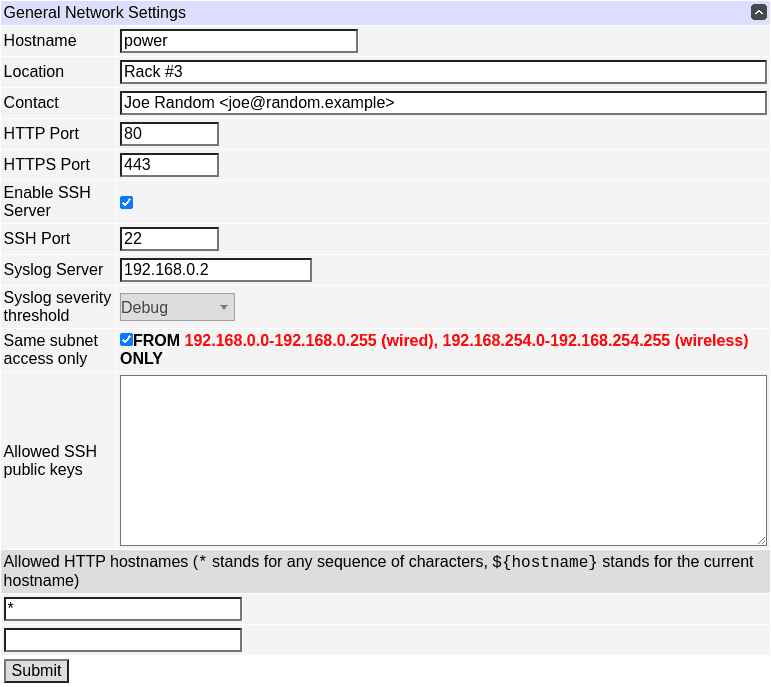Viewport: 771px width, 687px height.
Task: Open the Syslog severity threshold dropdown
Action: pos(177,308)
